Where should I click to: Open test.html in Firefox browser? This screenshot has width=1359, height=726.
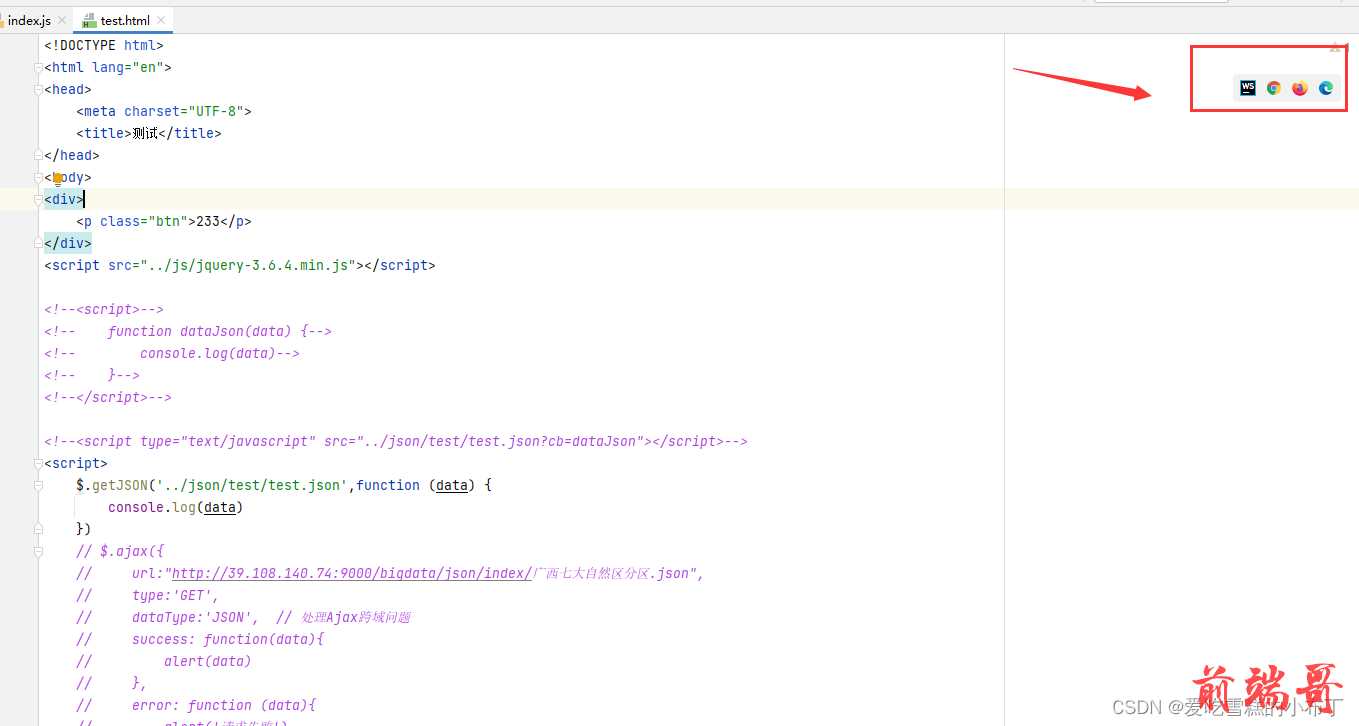[1299, 88]
